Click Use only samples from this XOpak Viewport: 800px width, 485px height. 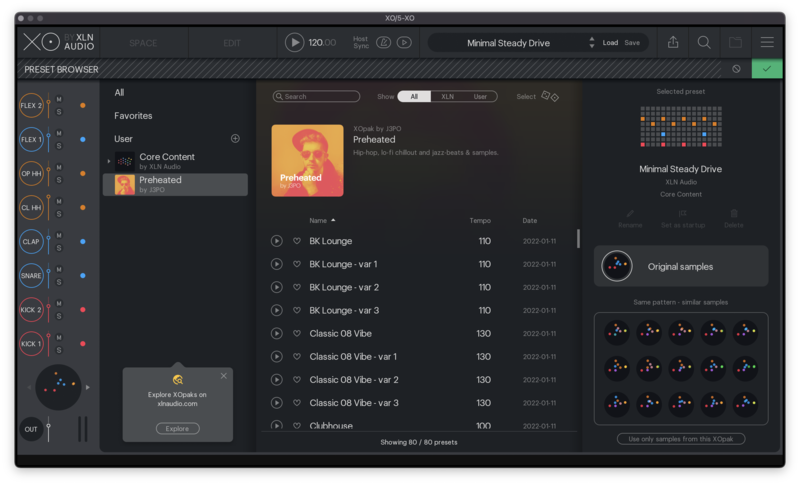coord(681,439)
